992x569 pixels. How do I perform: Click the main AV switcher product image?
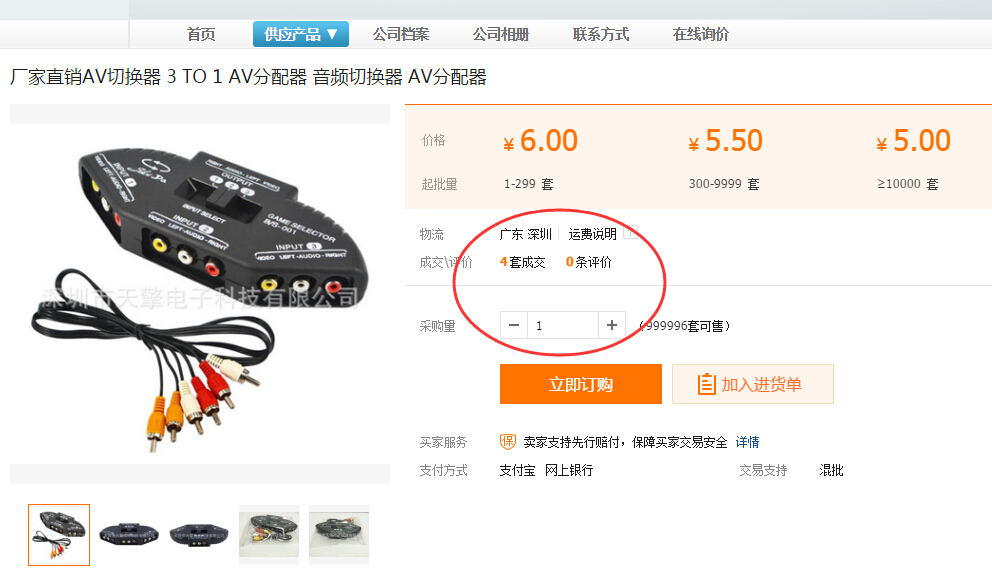coord(200,294)
